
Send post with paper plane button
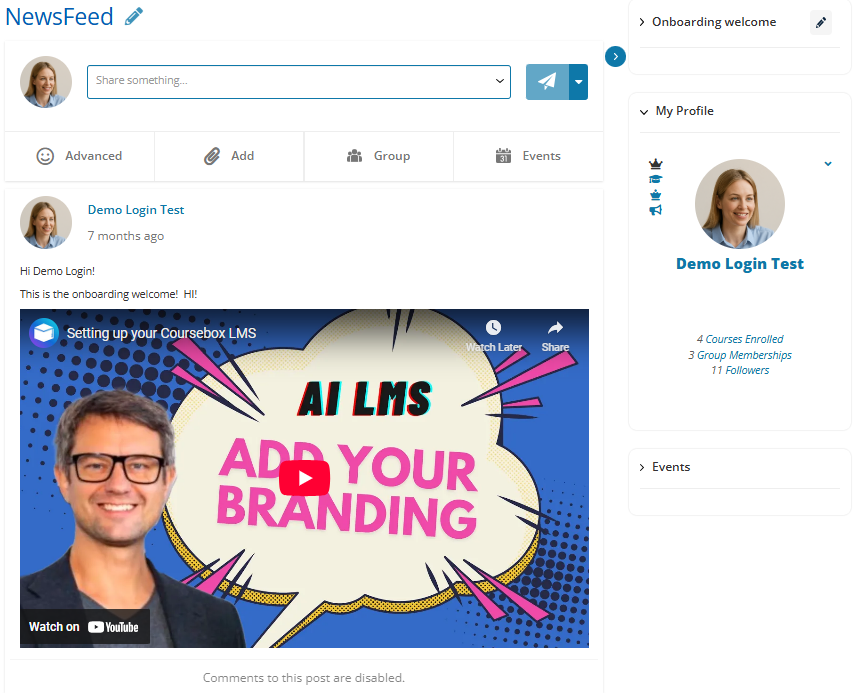pyautogui.click(x=547, y=82)
